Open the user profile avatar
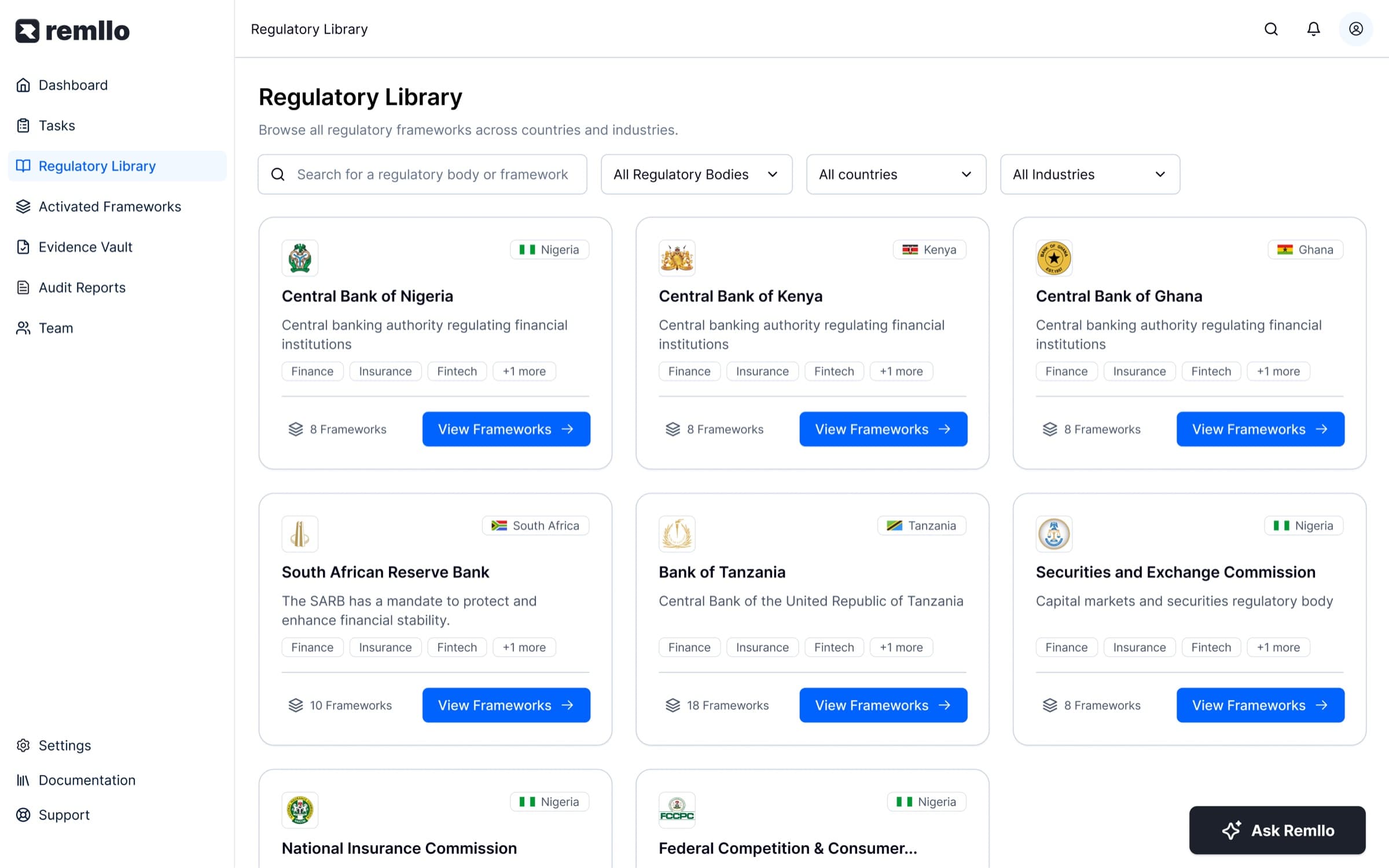 (1355, 29)
